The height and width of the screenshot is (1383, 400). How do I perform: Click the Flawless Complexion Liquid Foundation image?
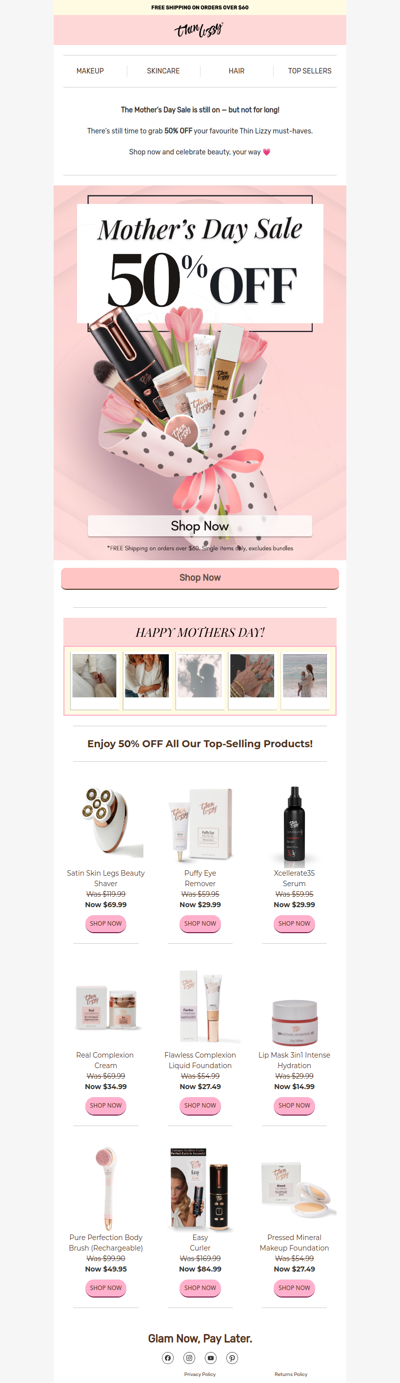[200, 1007]
